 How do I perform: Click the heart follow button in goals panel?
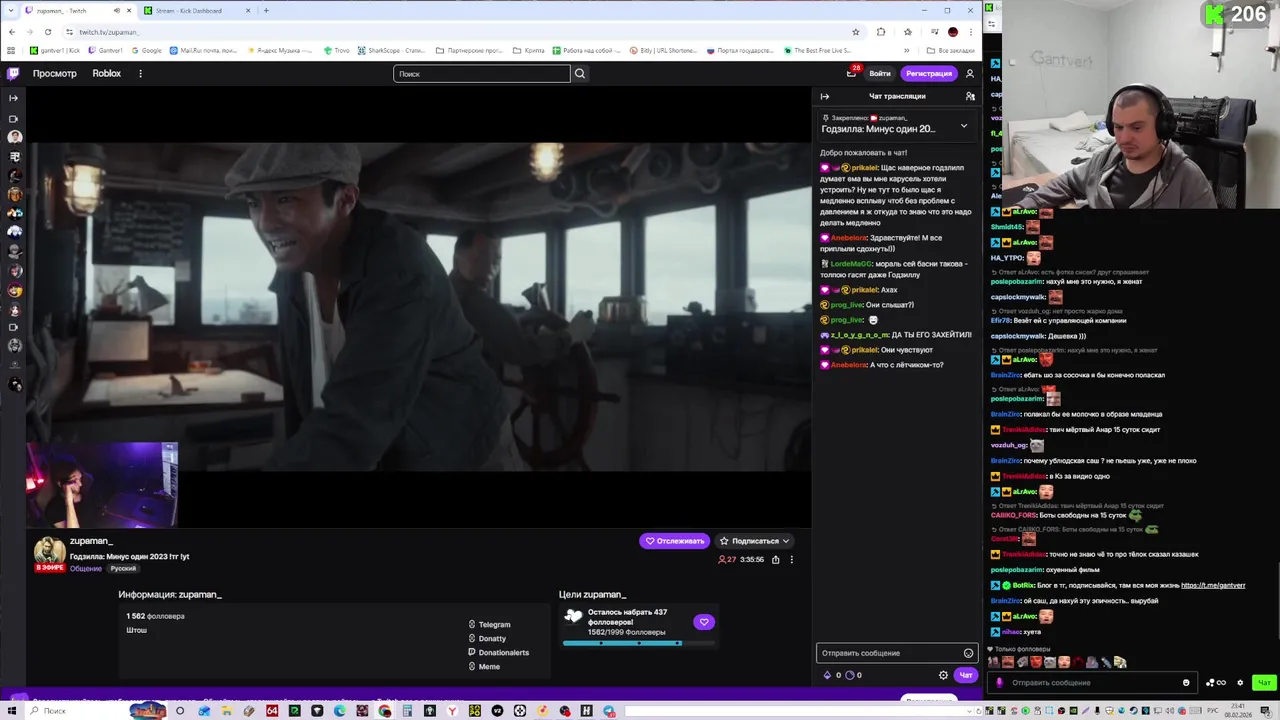(704, 622)
